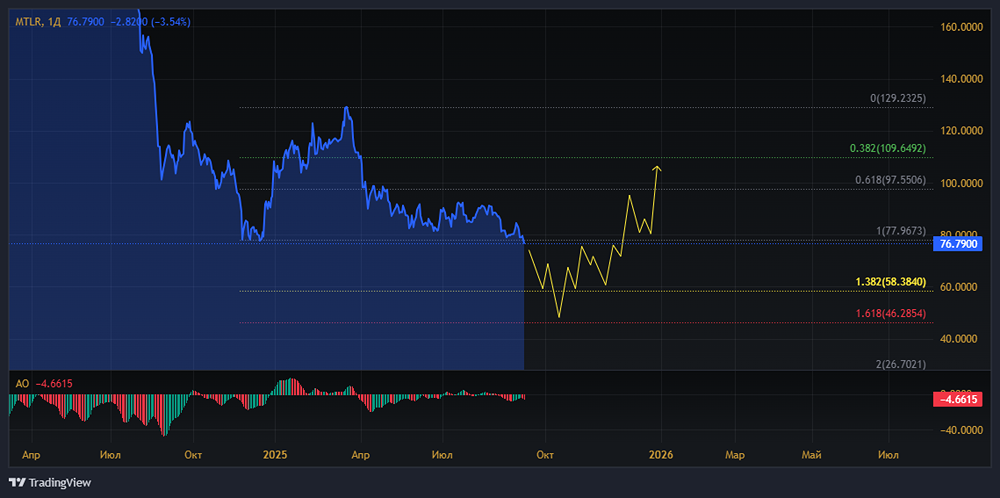Image resolution: width=1000 pixels, height=498 pixels.
Task: Click the yellow forecast arrow tip
Action: (x=657, y=167)
